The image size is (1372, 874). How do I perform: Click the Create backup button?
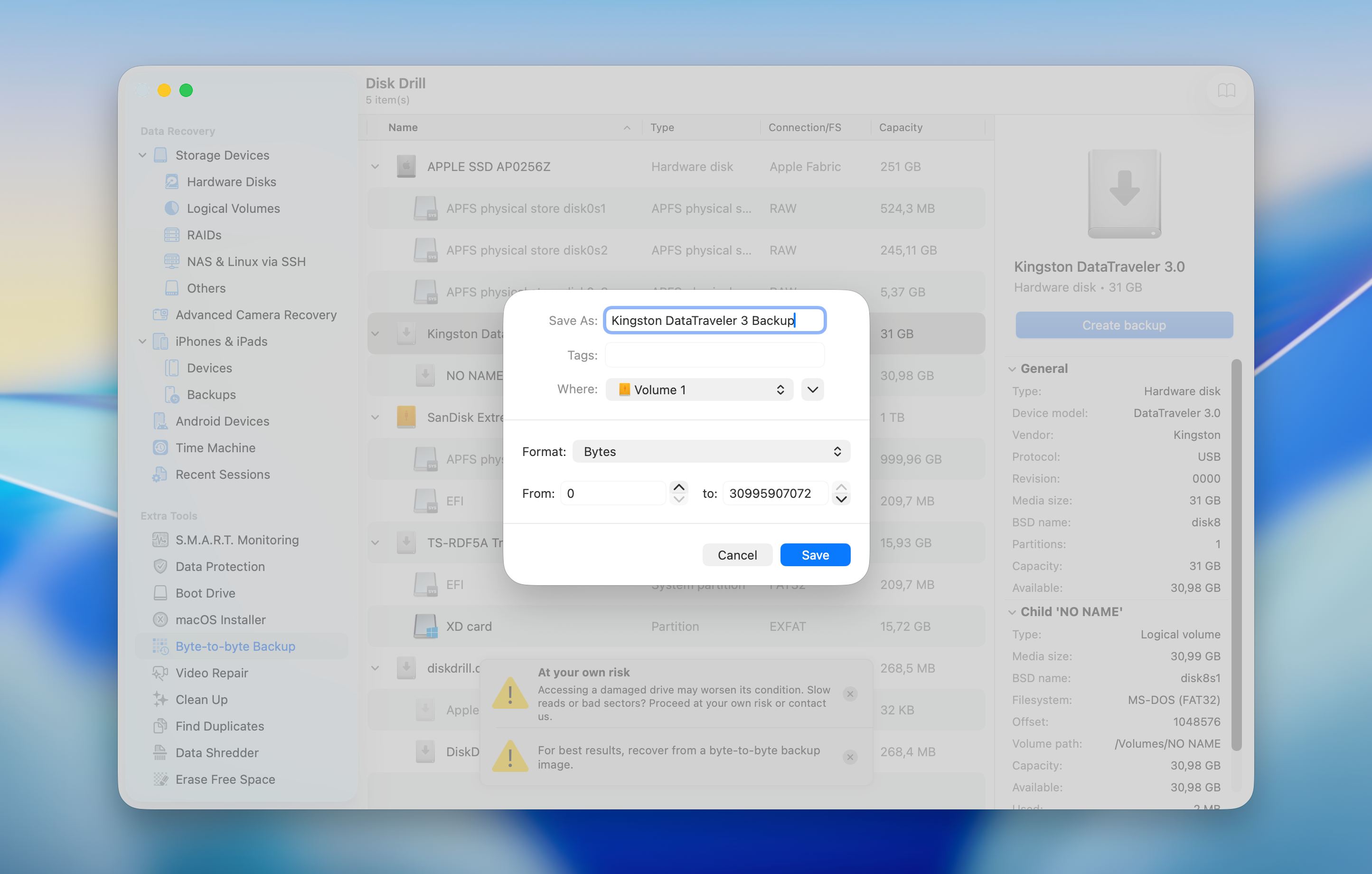(x=1124, y=325)
